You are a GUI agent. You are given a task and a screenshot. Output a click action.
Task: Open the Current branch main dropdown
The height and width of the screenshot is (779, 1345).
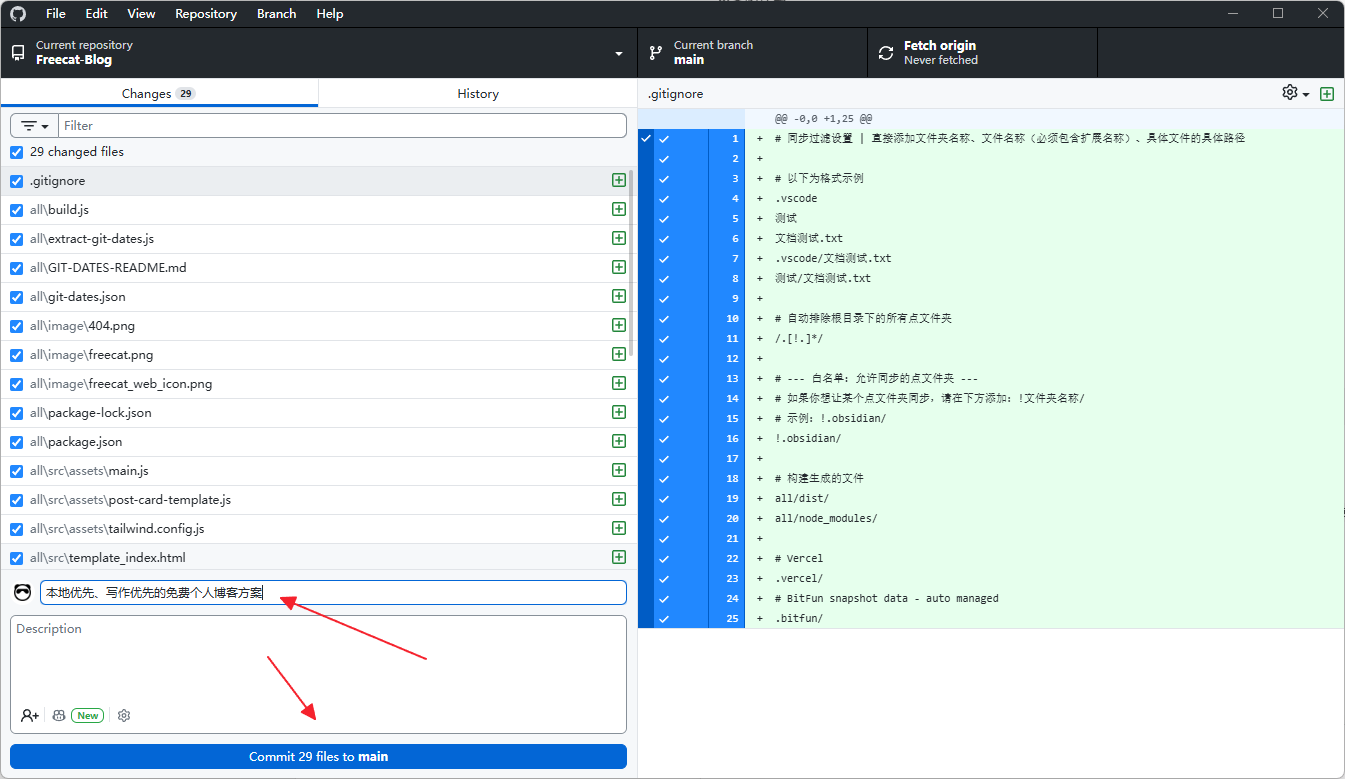[752, 53]
